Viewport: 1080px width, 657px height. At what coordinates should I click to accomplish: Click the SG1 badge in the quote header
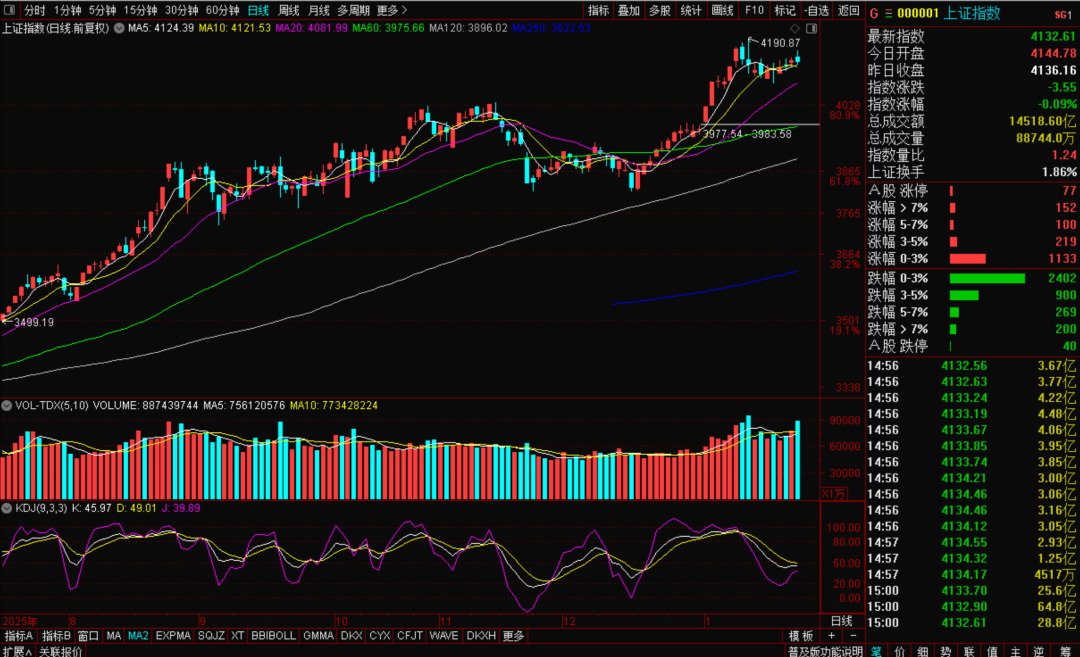(1062, 15)
